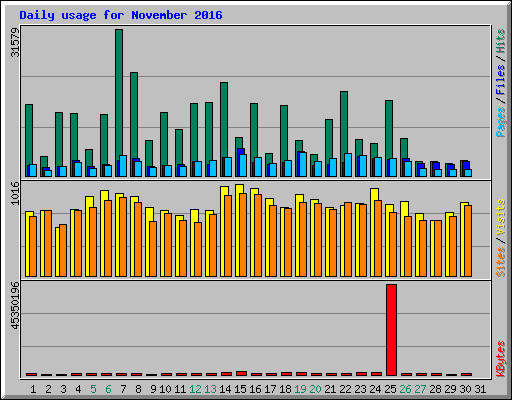
Task: Select the cyan pages bar for day 7
Action: (x=123, y=166)
